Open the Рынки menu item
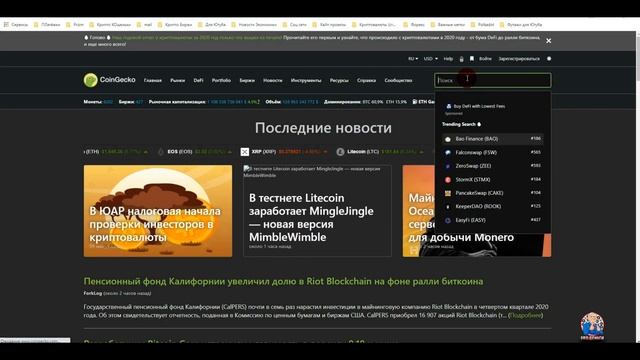The image size is (640, 360). point(178,80)
